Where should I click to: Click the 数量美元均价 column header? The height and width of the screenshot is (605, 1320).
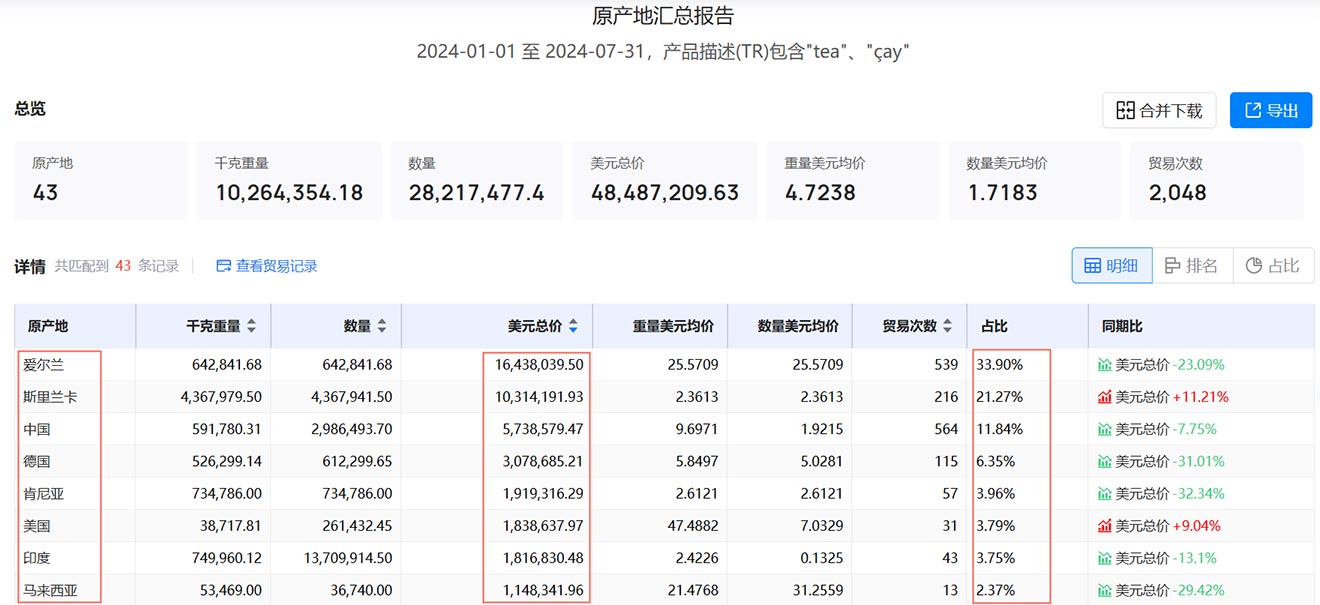pyautogui.click(x=790, y=326)
